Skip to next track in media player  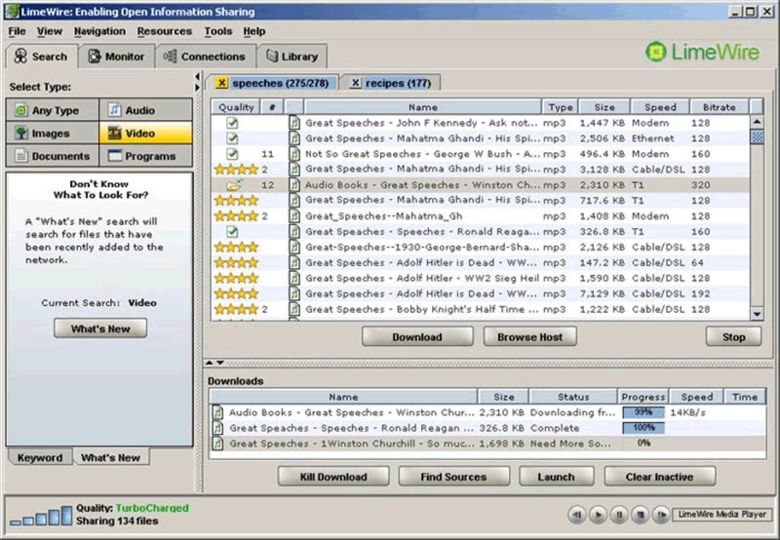click(662, 515)
